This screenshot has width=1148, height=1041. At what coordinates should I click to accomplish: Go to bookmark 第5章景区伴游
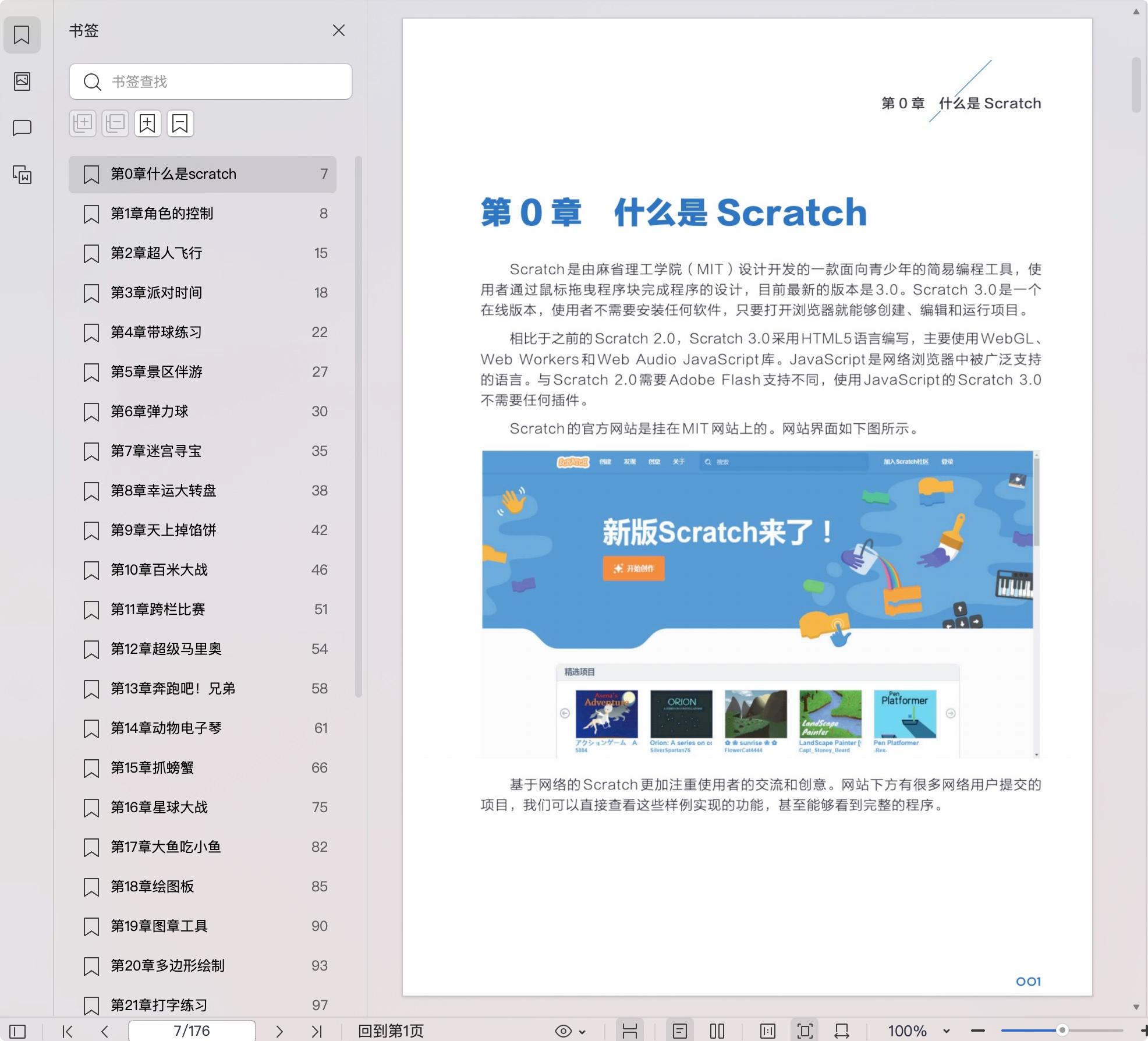pos(203,372)
